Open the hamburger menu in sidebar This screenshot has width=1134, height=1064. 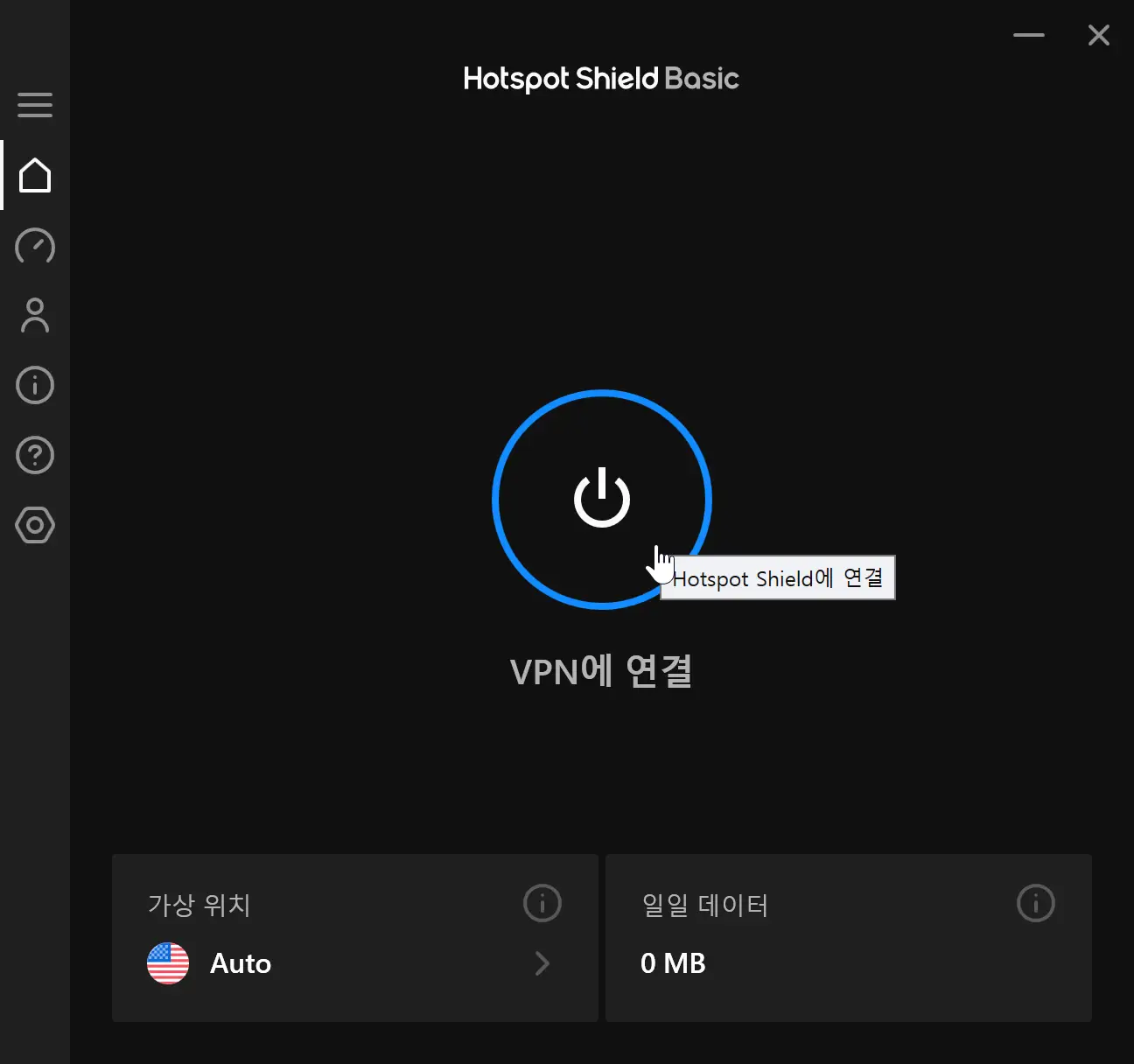click(x=35, y=105)
